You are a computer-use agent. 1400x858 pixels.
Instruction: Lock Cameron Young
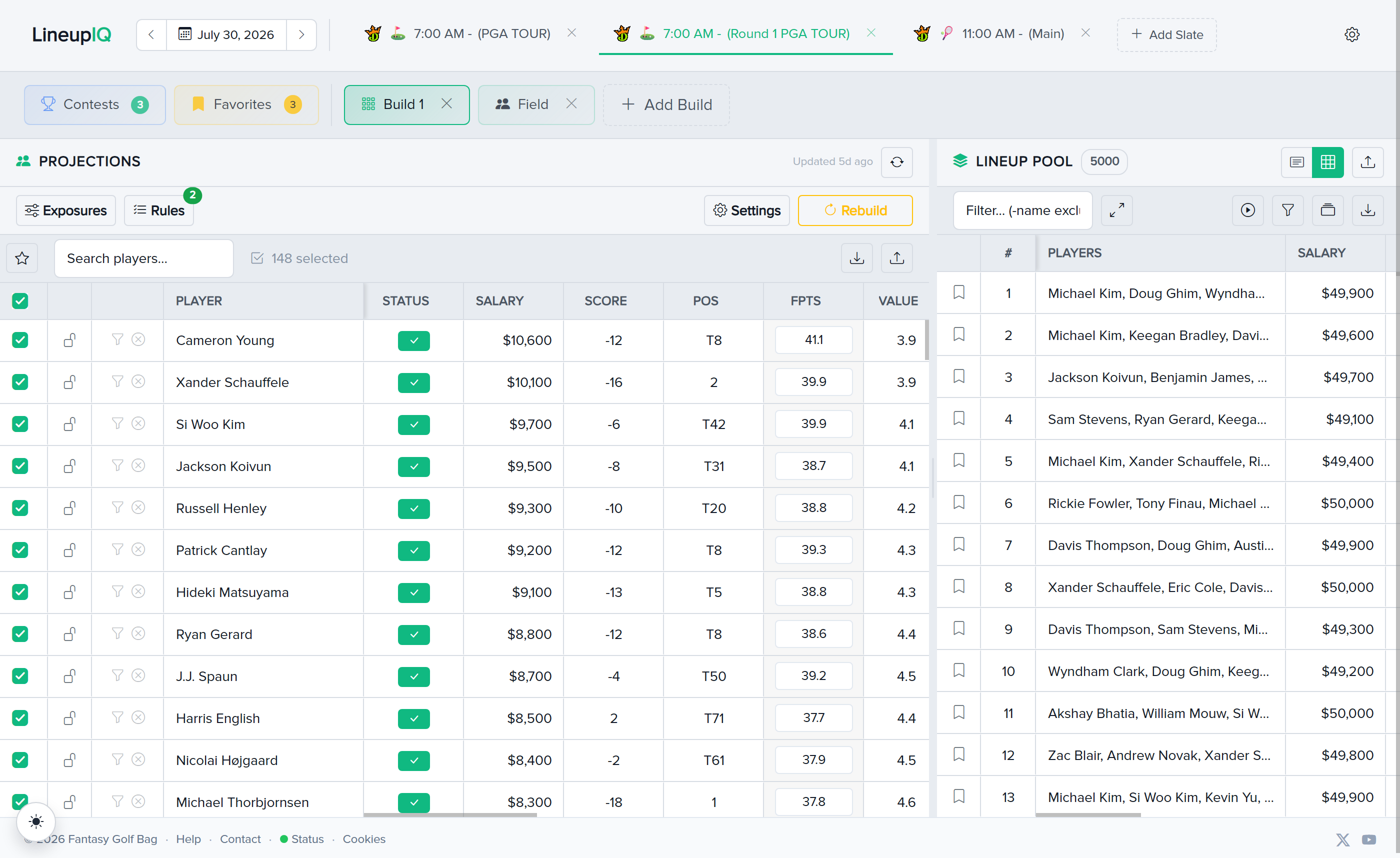click(69, 340)
